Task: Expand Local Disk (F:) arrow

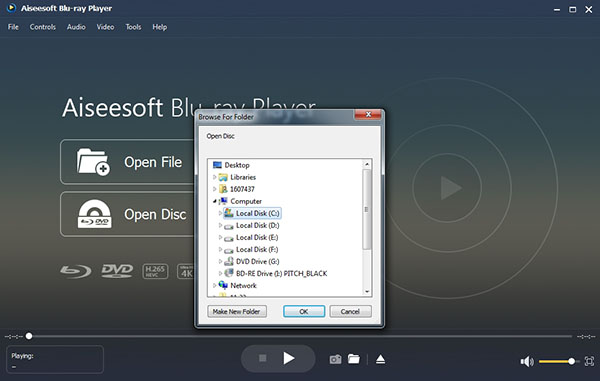Action: pos(220,249)
